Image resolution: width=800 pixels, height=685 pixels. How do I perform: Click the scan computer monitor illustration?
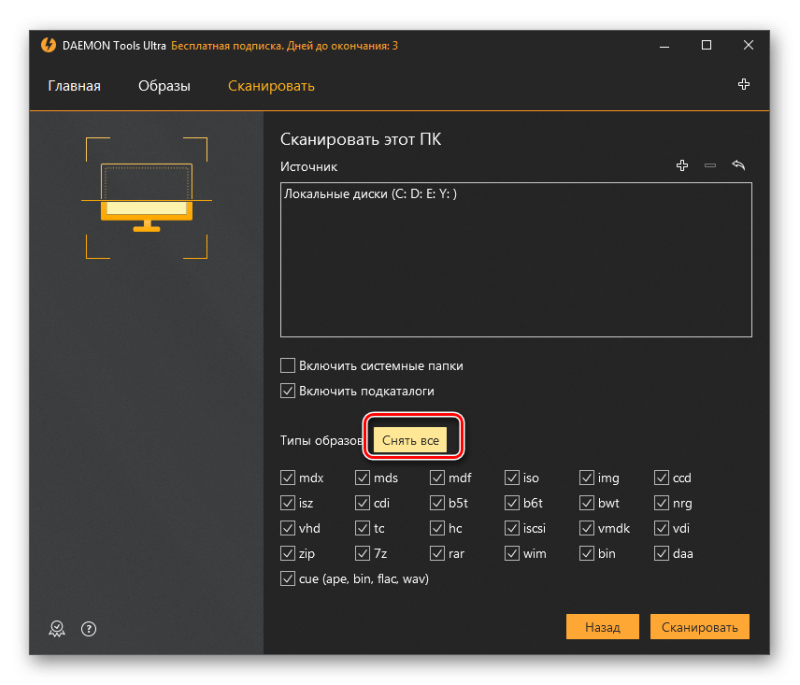146,198
